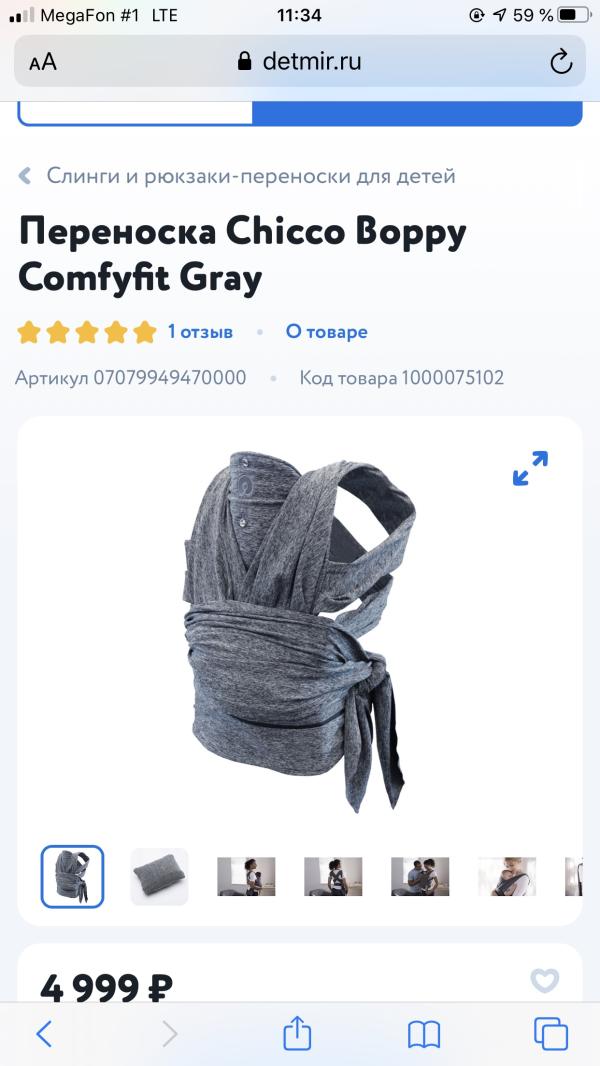600x1066 pixels.
Task: Go back with Safari back arrow
Action: [43, 1034]
